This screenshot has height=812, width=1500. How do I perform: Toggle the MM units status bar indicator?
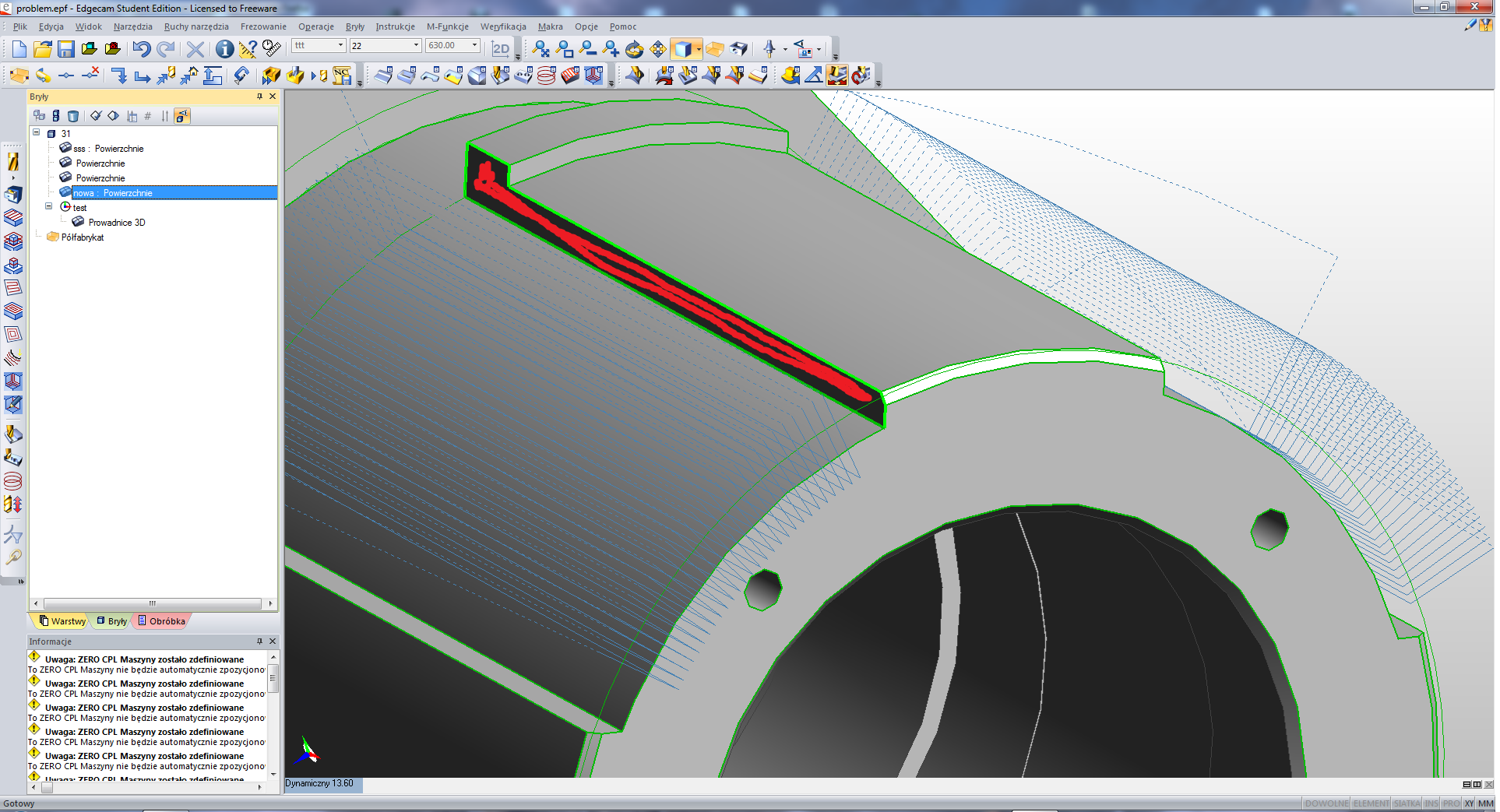[1486, 803]
